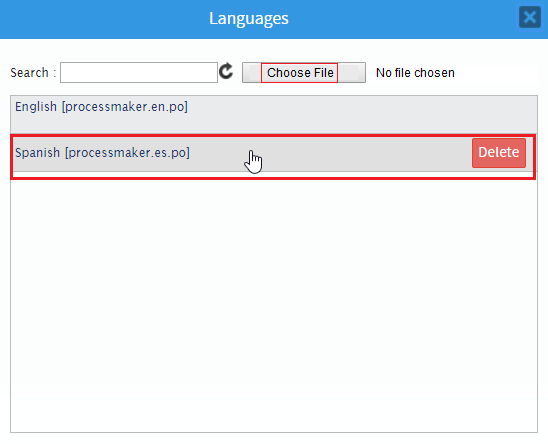Open the Choose File browser button
The width and height of the screenshot is (548, 444).
(300, 73)
